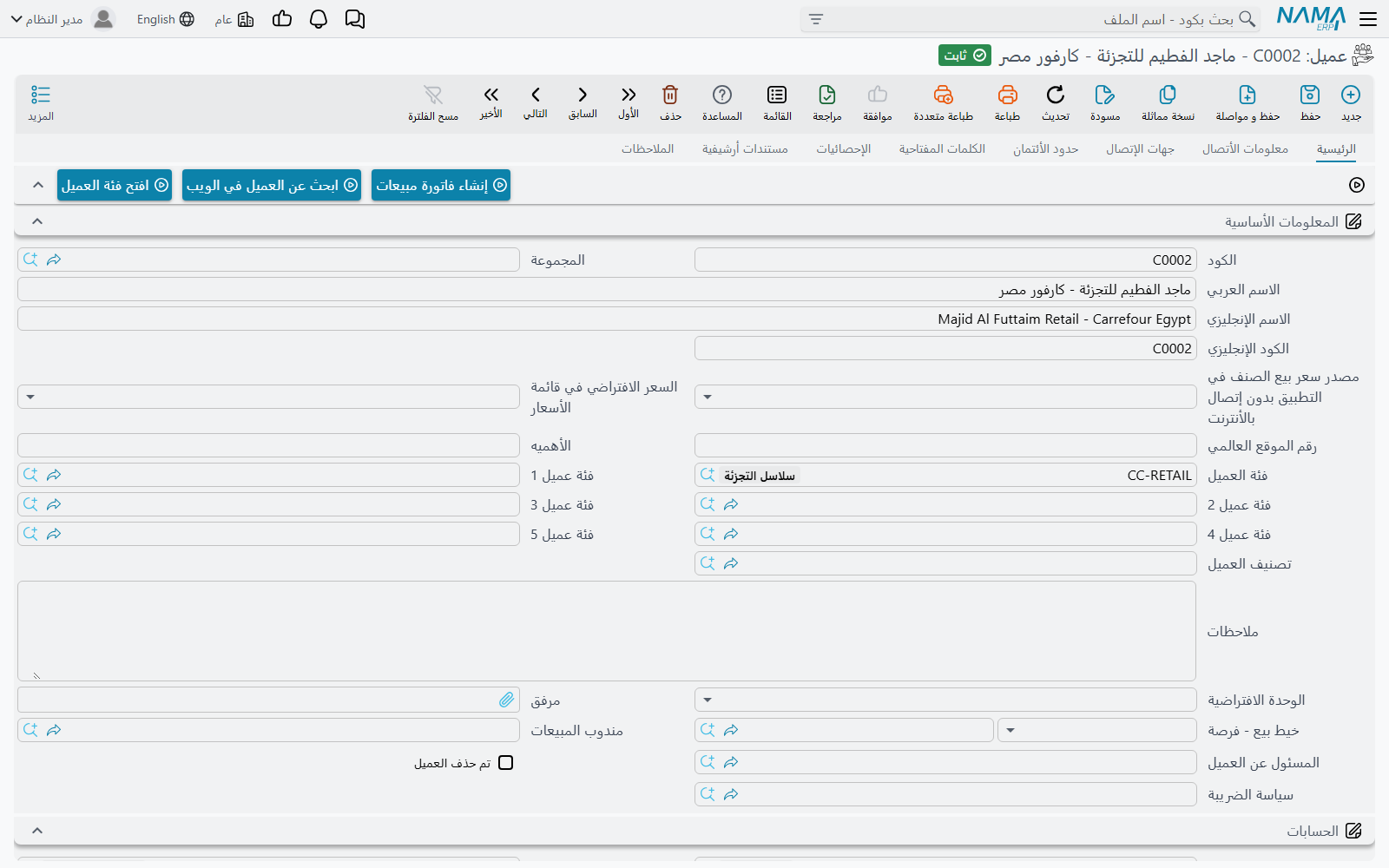Click the مسح الفلترة (Clear filter) icon
This screenshot has height=868, width=1389.
(433, 95)
